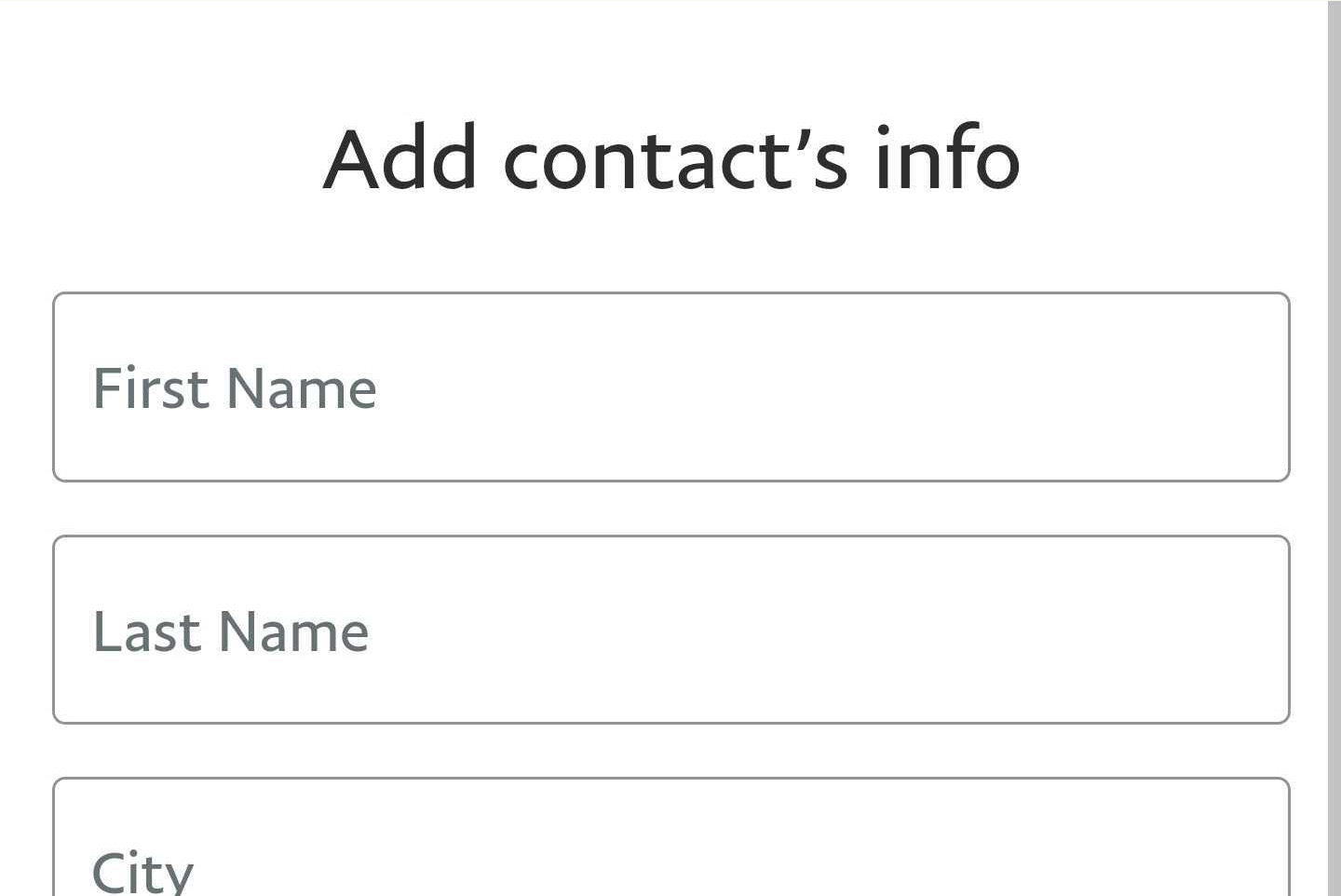Focus the field for the contact's first name
Image resolution: width=1341 pixels, height=896 pixels.
pos(670,387)
